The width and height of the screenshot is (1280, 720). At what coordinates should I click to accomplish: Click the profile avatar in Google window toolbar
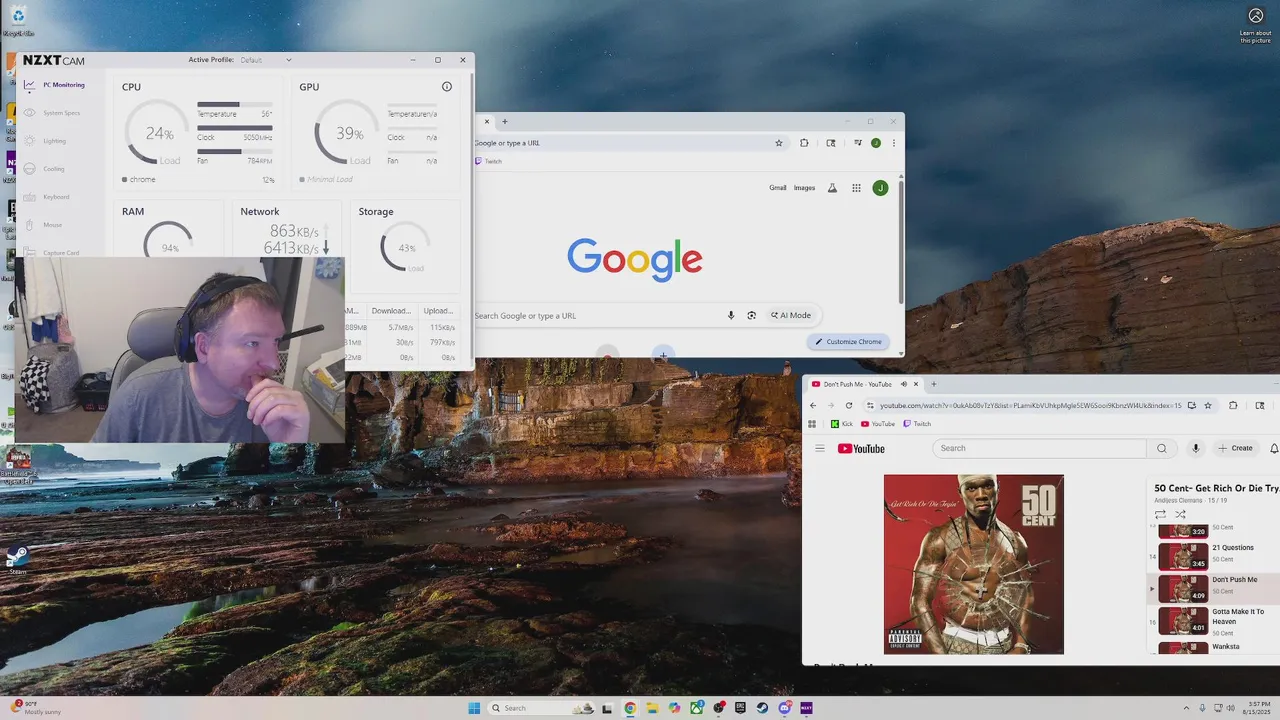[x=876, y=143]
